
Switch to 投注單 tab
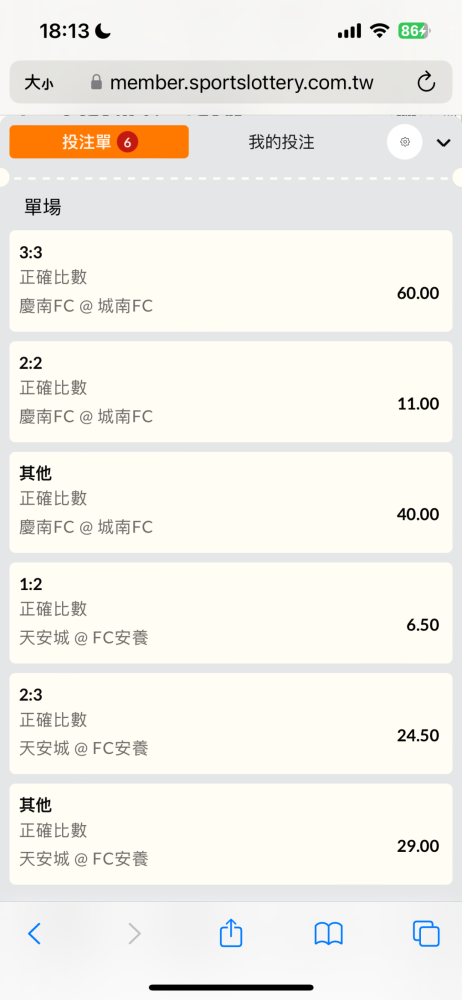pos(99,142)
